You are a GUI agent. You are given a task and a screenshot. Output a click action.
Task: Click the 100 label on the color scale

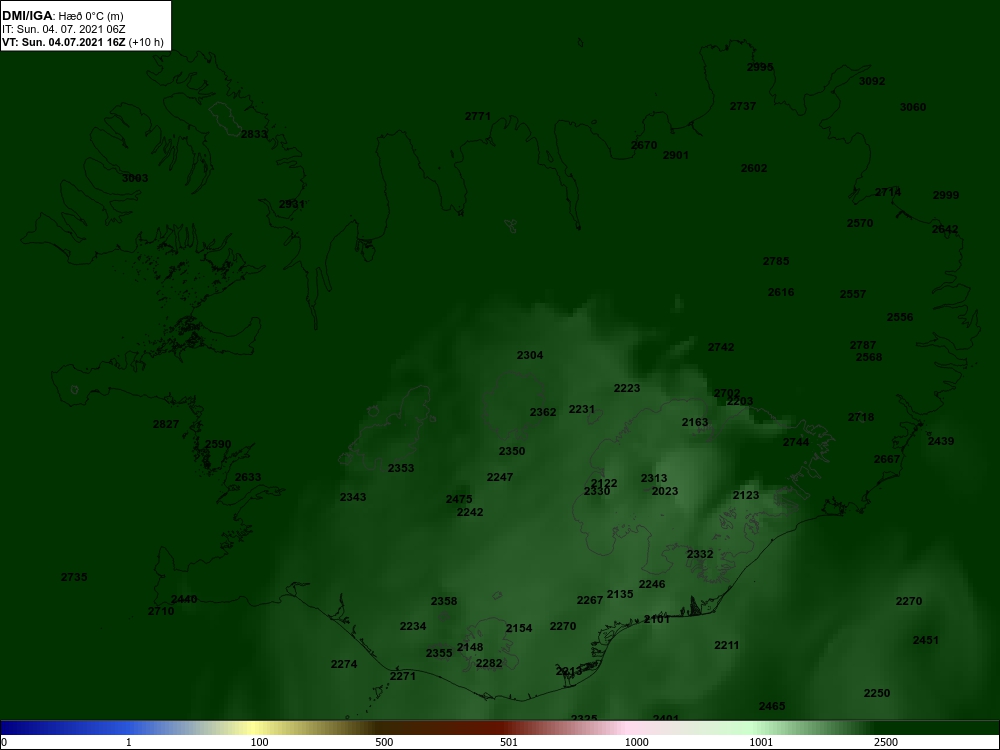259,742
